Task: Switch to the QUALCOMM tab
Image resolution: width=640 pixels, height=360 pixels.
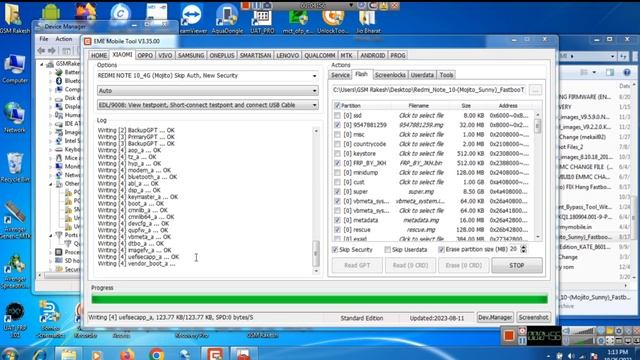Action: [x=320, y=55]
